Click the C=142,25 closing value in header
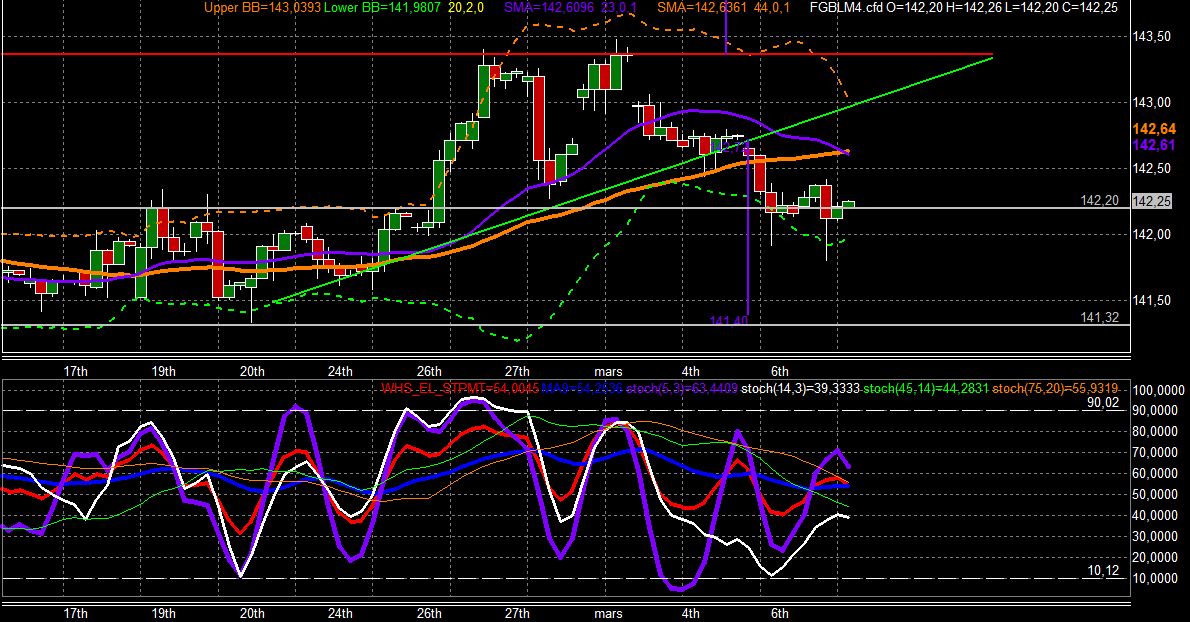Image resolution: width=1190 pixels, height=622 pixels. coord(1092,8)
